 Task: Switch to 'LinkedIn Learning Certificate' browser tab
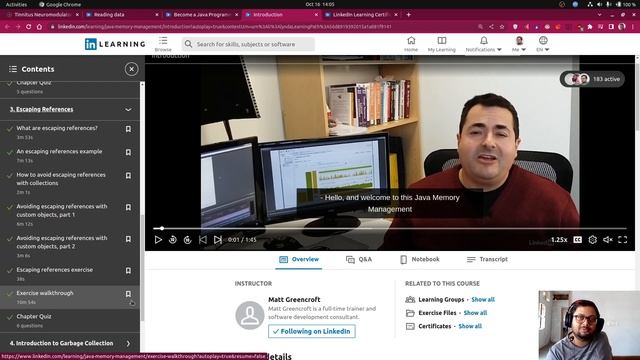point(361,15)
